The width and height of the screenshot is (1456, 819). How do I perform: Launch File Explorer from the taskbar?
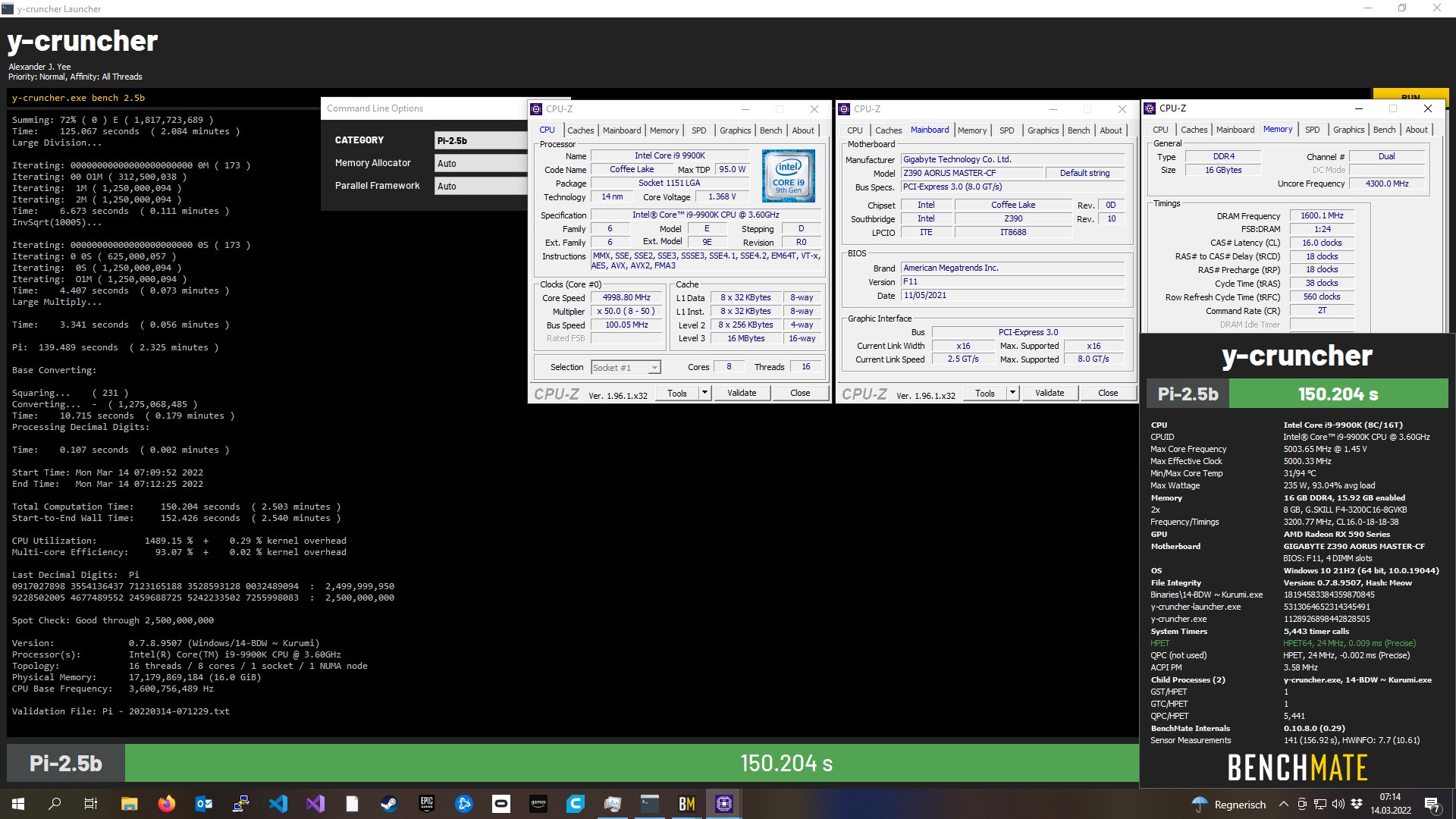coord(129,804)
